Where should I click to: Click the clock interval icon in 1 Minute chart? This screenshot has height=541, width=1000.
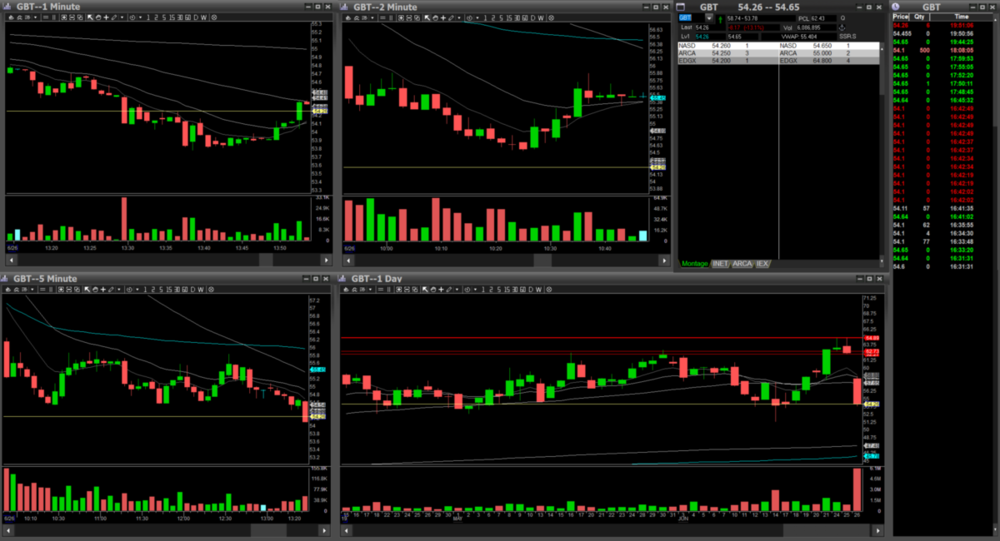[134, 18]
